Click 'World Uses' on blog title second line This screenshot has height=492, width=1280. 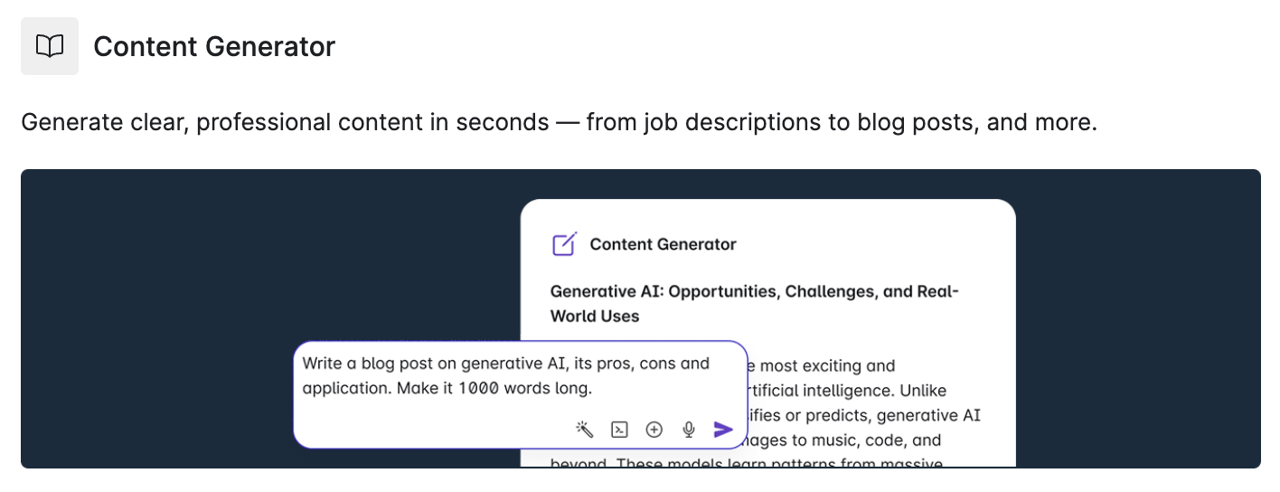click(x=594, y=316)
